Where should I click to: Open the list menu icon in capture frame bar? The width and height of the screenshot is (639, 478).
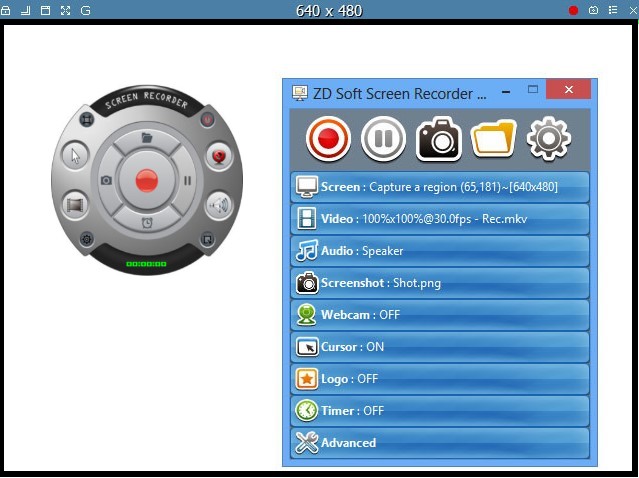click(613, 10)
